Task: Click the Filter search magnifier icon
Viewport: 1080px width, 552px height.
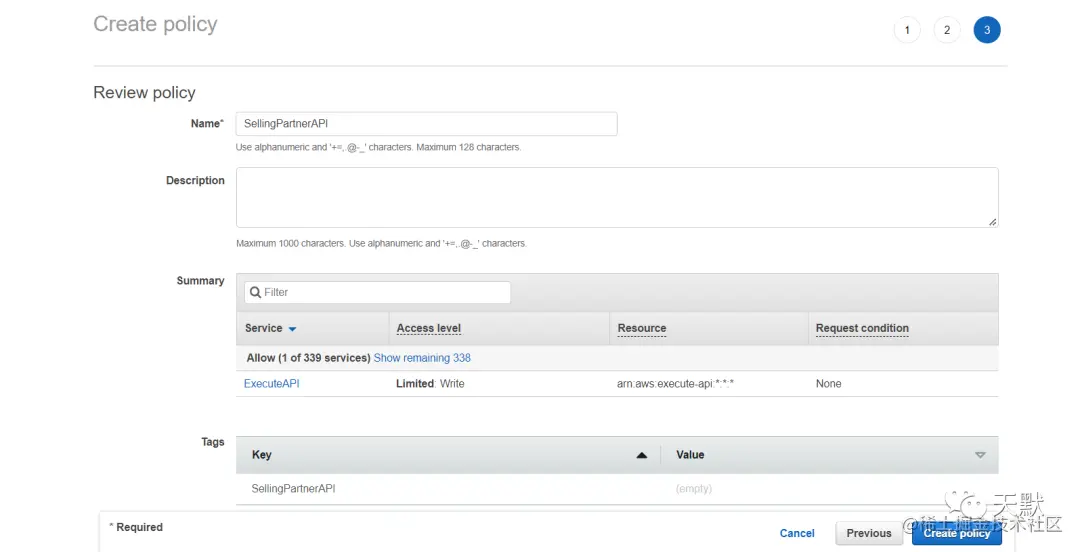Action: (255, 292)
